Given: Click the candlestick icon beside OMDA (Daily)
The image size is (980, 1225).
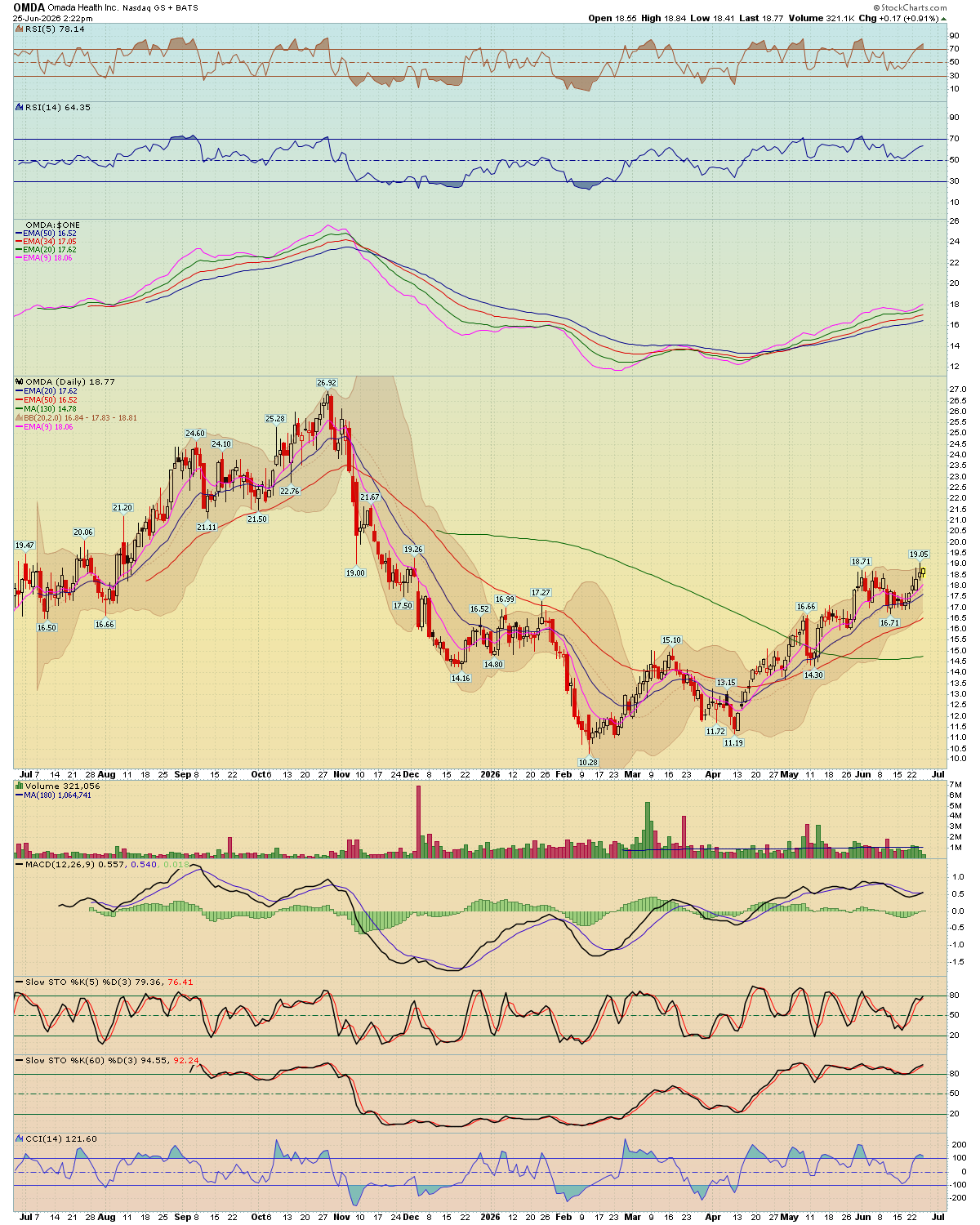Looking at the screenshot, I should coord(20,381).
